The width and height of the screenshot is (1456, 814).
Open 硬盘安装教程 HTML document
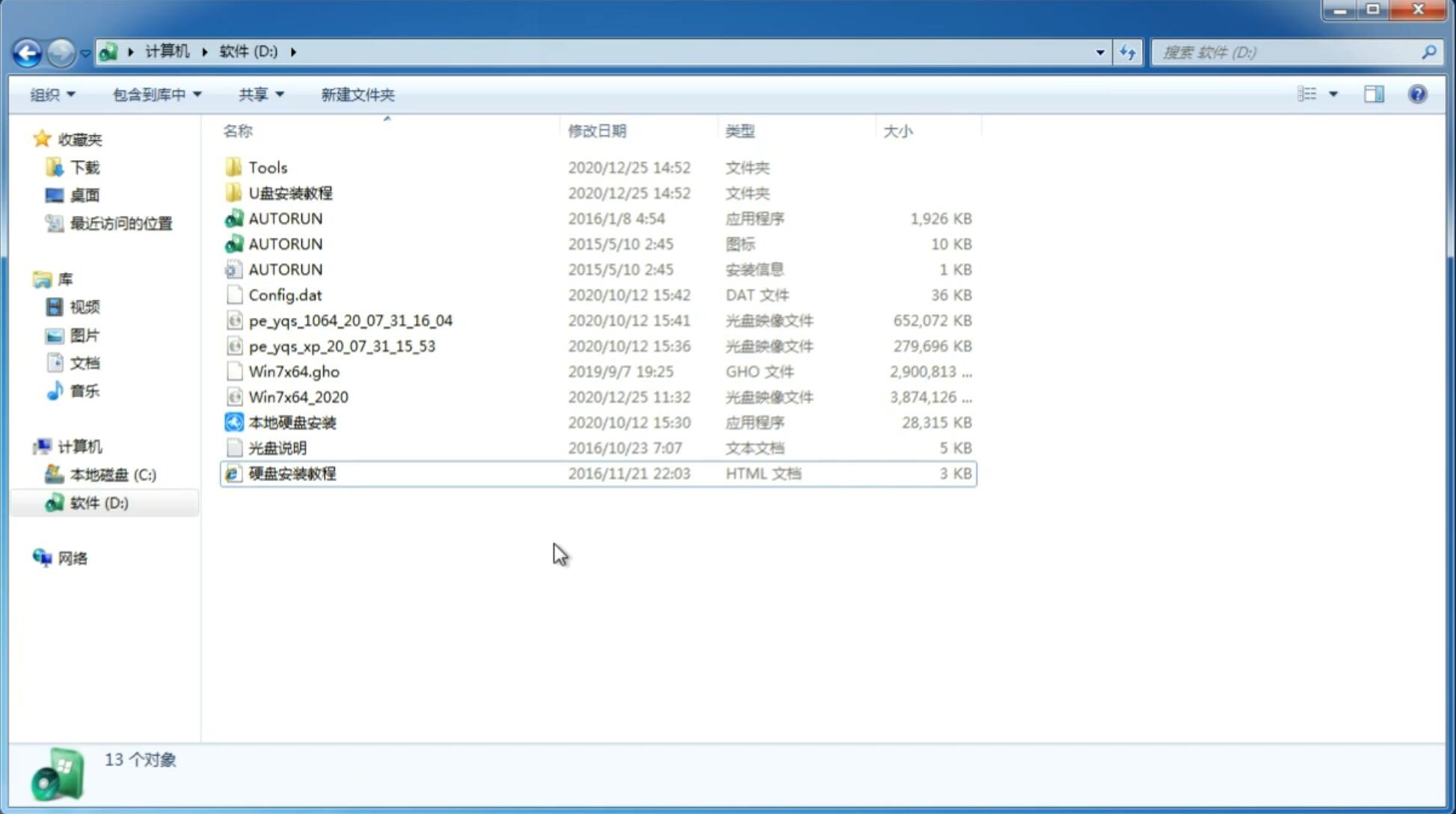(291, 473)
